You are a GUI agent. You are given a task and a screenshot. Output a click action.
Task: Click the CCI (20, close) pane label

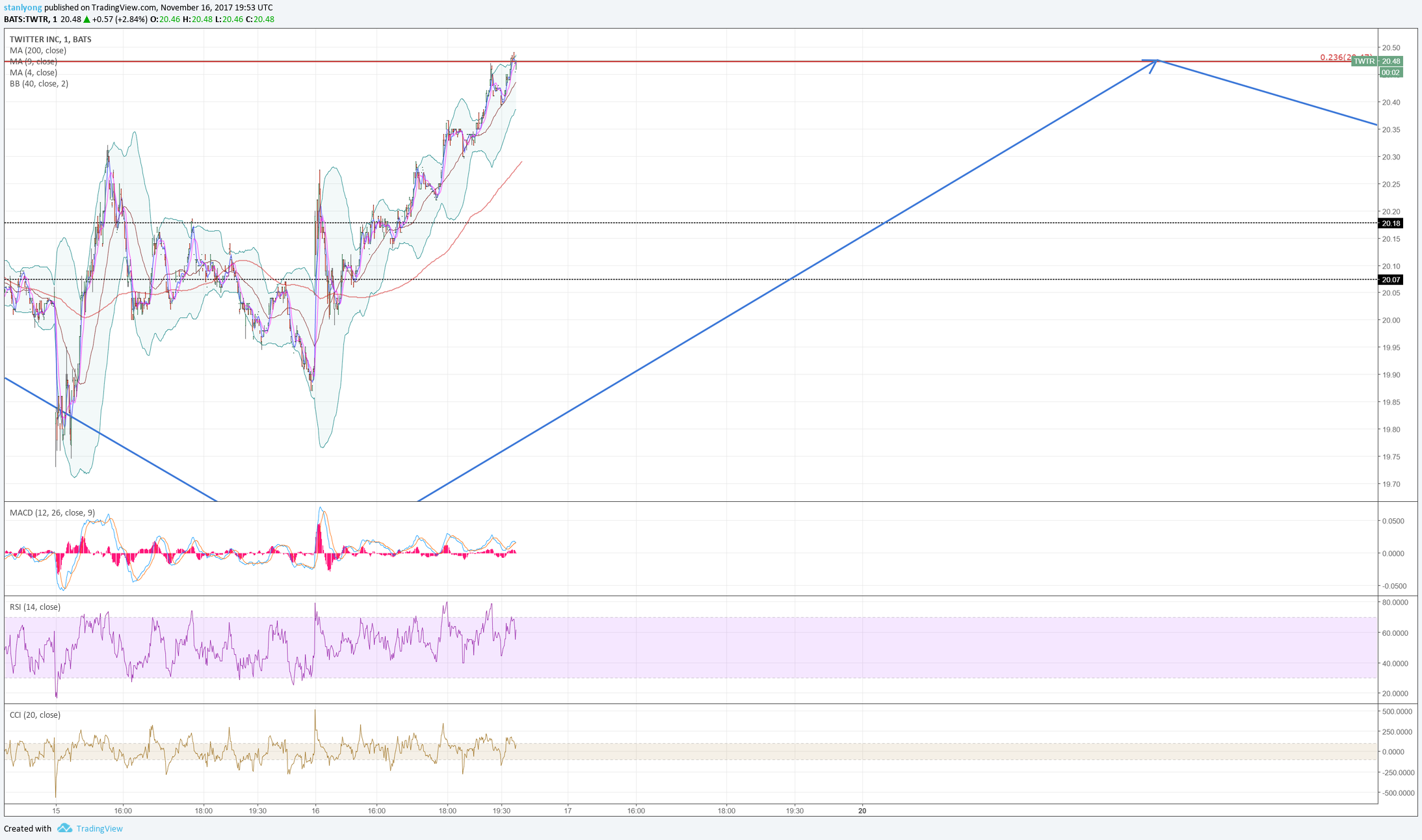(x=35, y=715)
